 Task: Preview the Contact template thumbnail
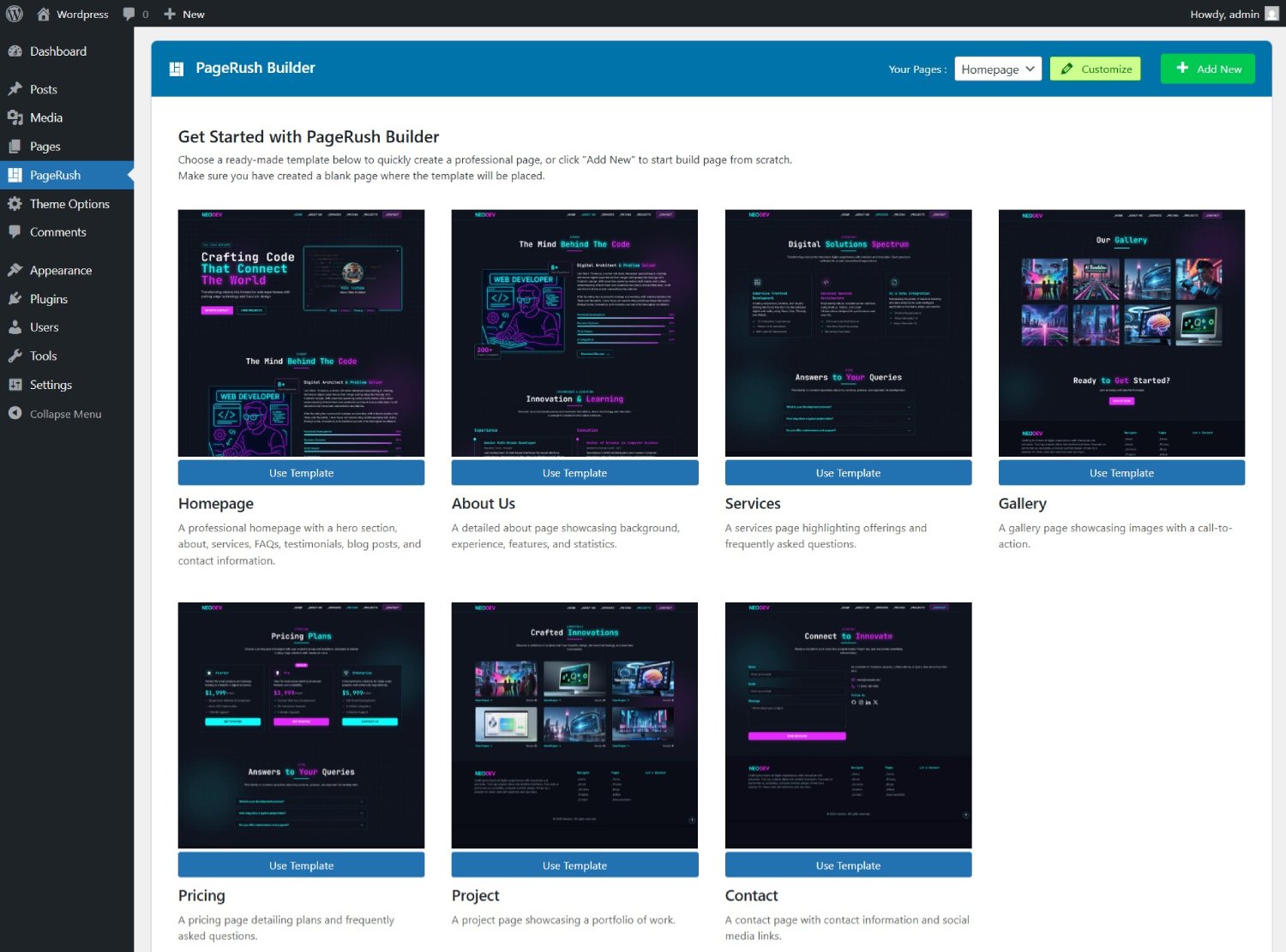coord(848,726)
